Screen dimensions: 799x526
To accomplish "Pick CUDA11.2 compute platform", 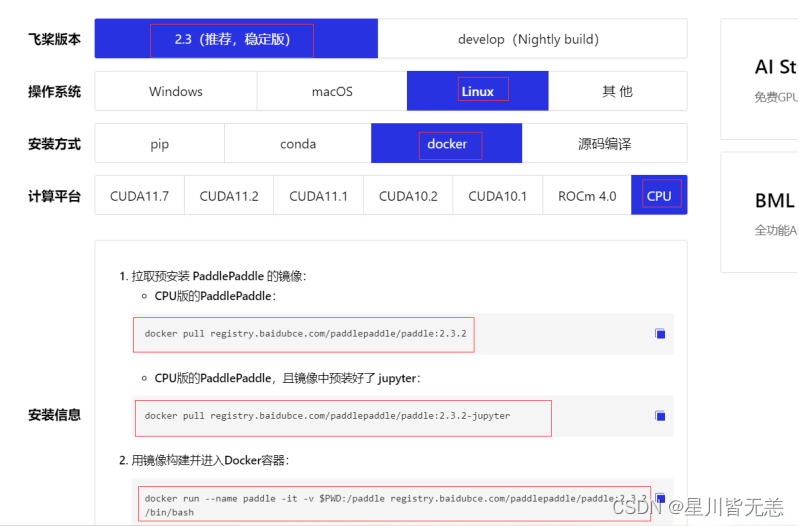I will pos(229,196).
